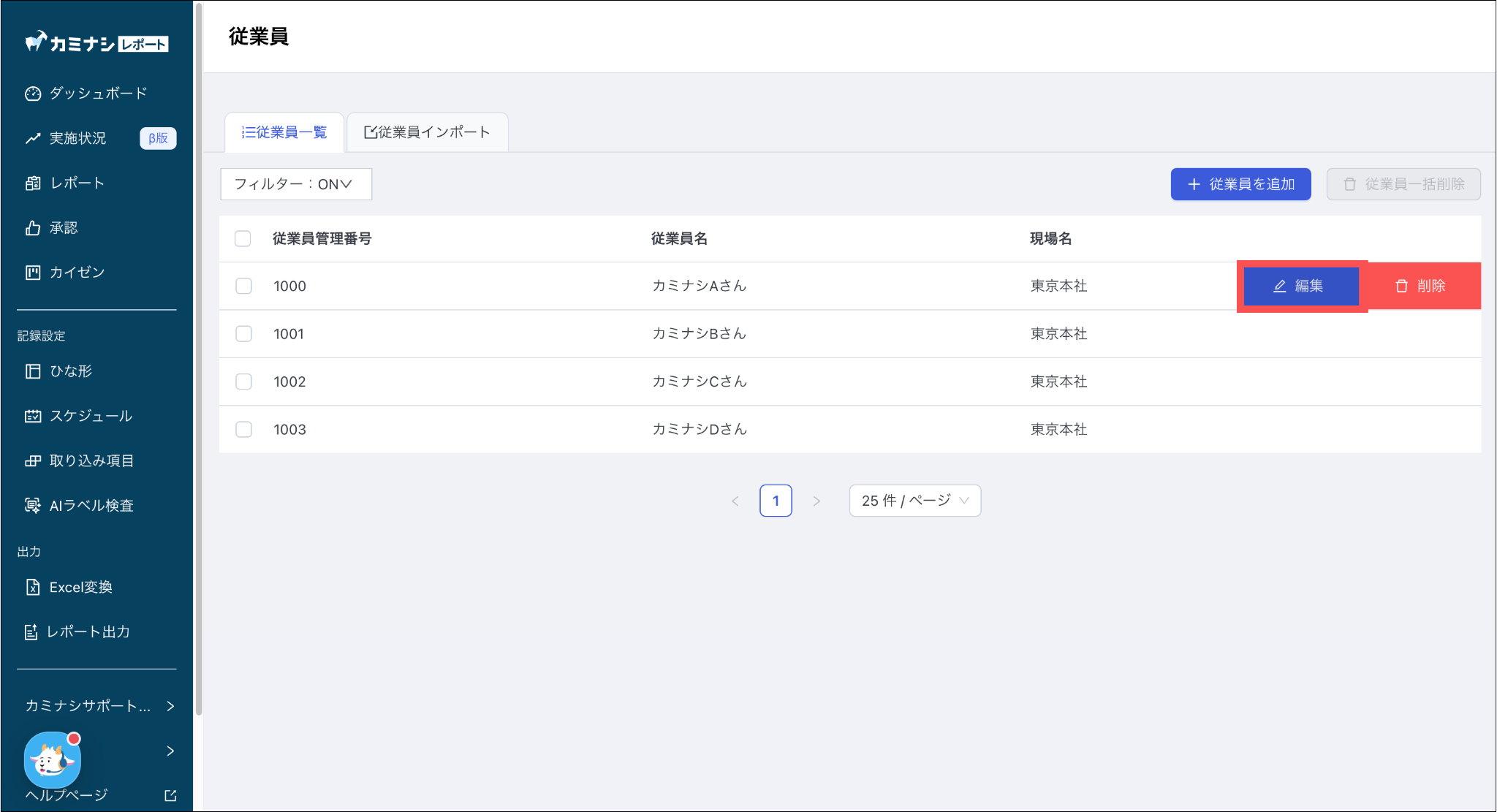Open the ヘルプページ external link icon

coord(170,795)
